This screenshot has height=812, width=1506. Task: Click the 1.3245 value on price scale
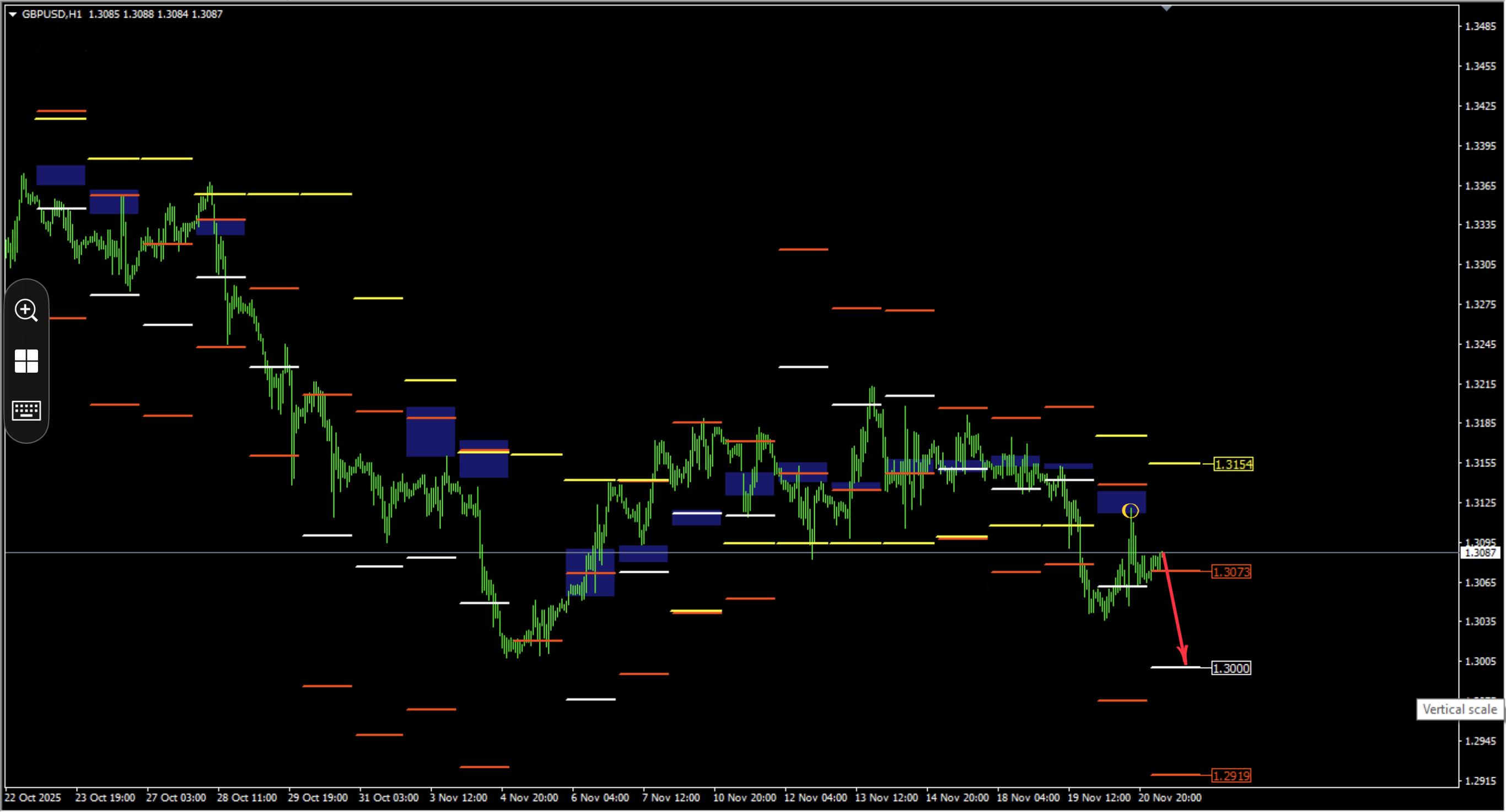pos(1480,345)
